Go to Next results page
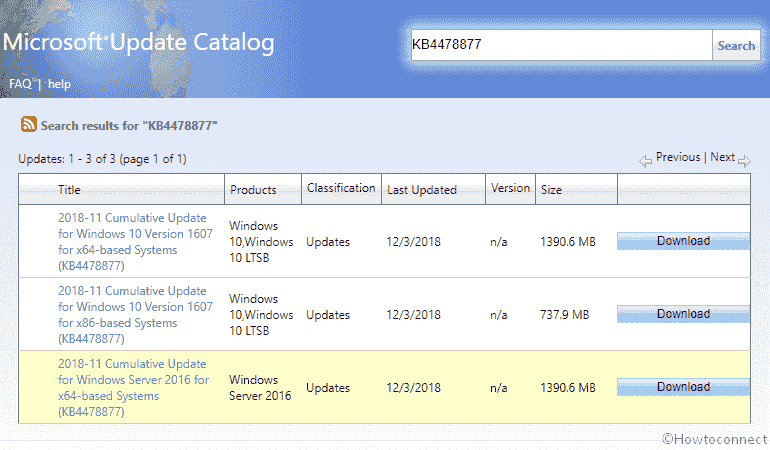 coord(722,157)
